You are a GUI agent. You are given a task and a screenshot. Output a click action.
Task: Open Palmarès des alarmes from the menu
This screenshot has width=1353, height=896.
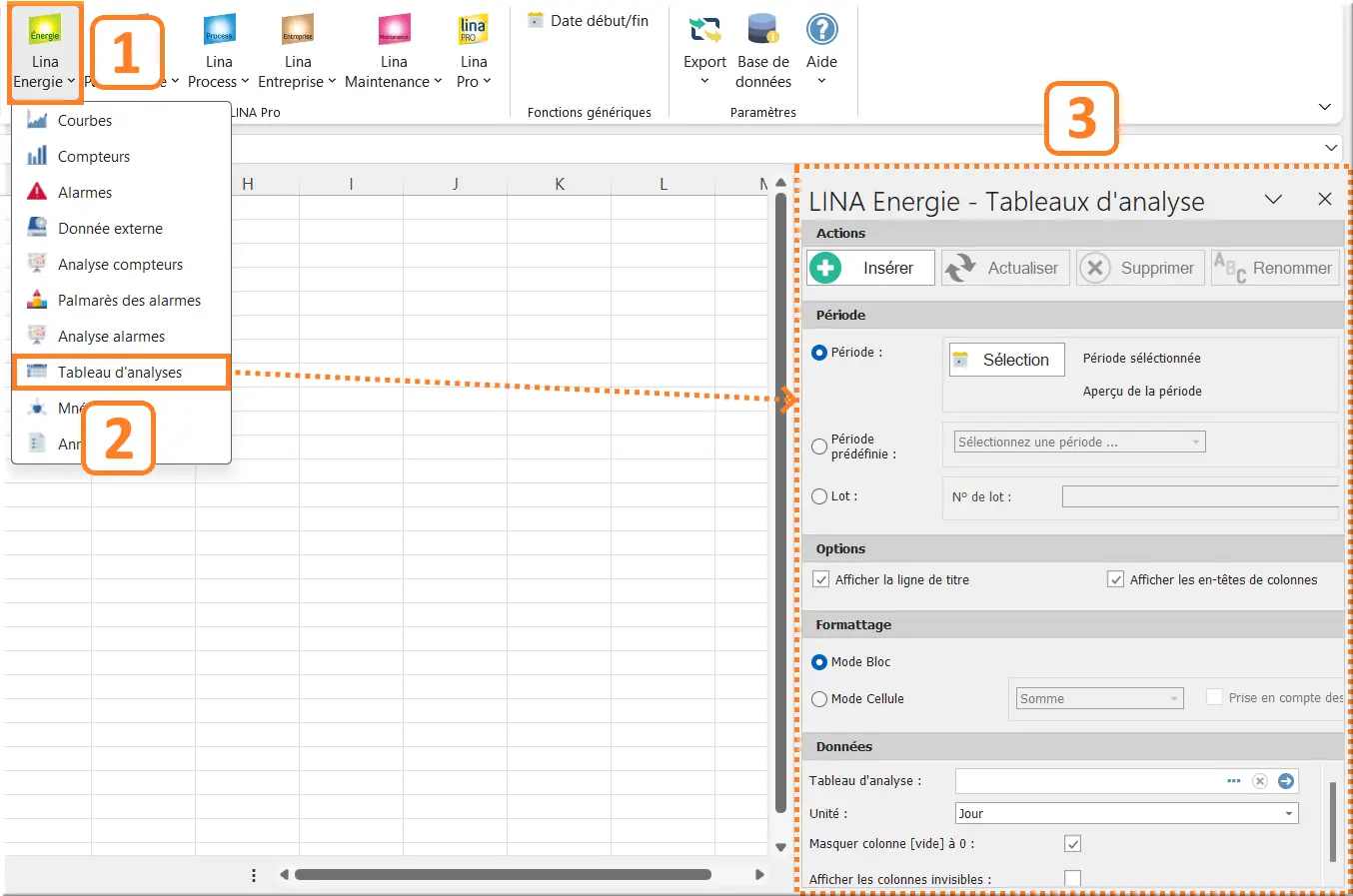click(121, 301)
